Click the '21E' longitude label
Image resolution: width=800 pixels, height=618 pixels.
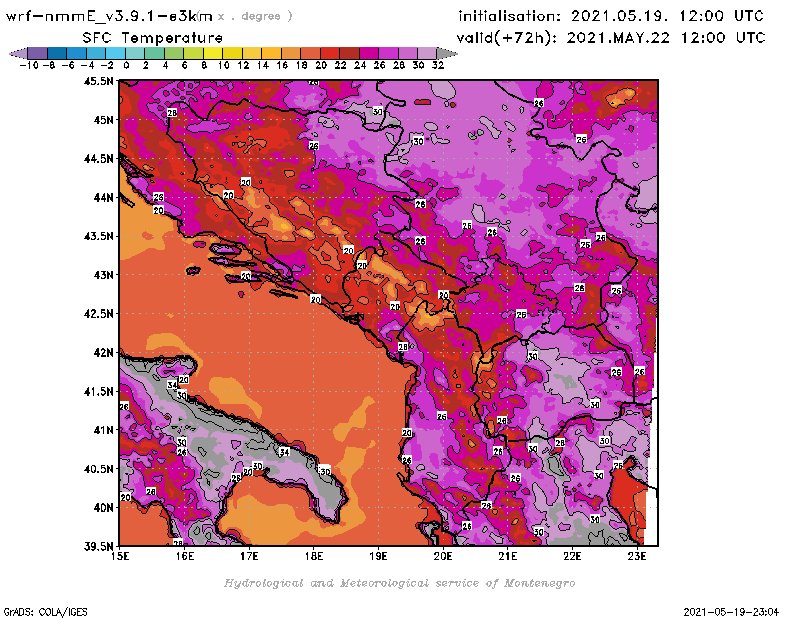[507, 556]
